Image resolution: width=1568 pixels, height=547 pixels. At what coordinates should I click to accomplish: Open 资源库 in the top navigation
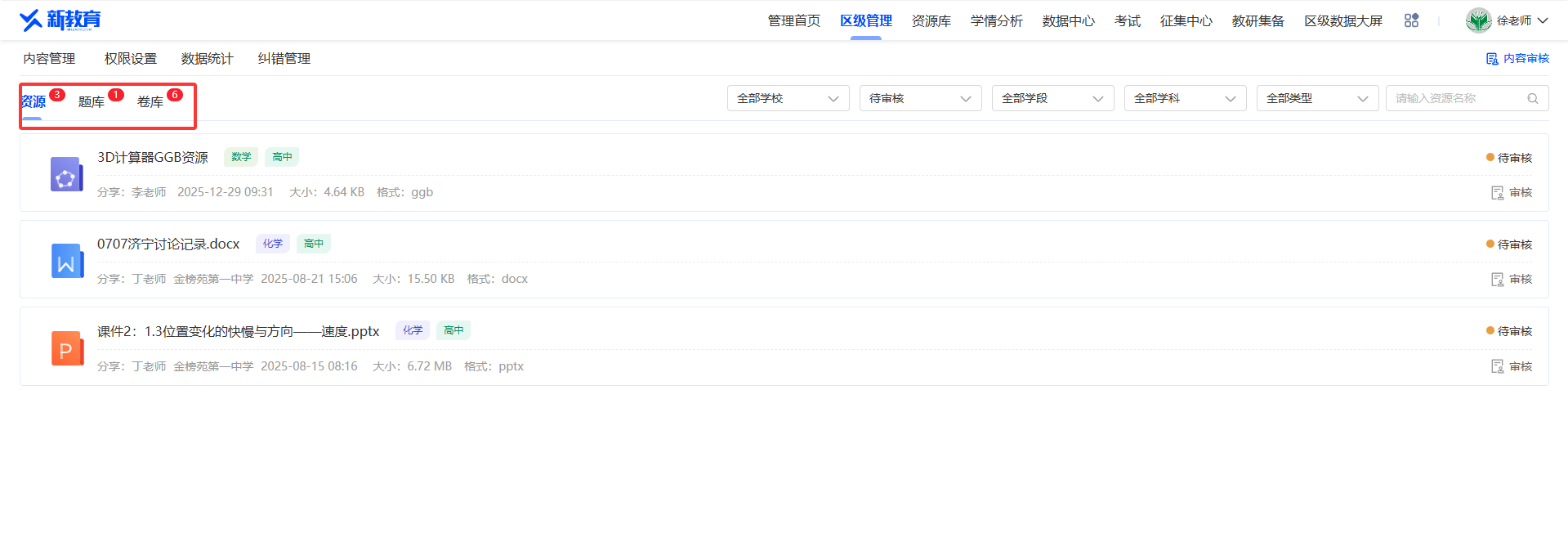tap(931, 21)
